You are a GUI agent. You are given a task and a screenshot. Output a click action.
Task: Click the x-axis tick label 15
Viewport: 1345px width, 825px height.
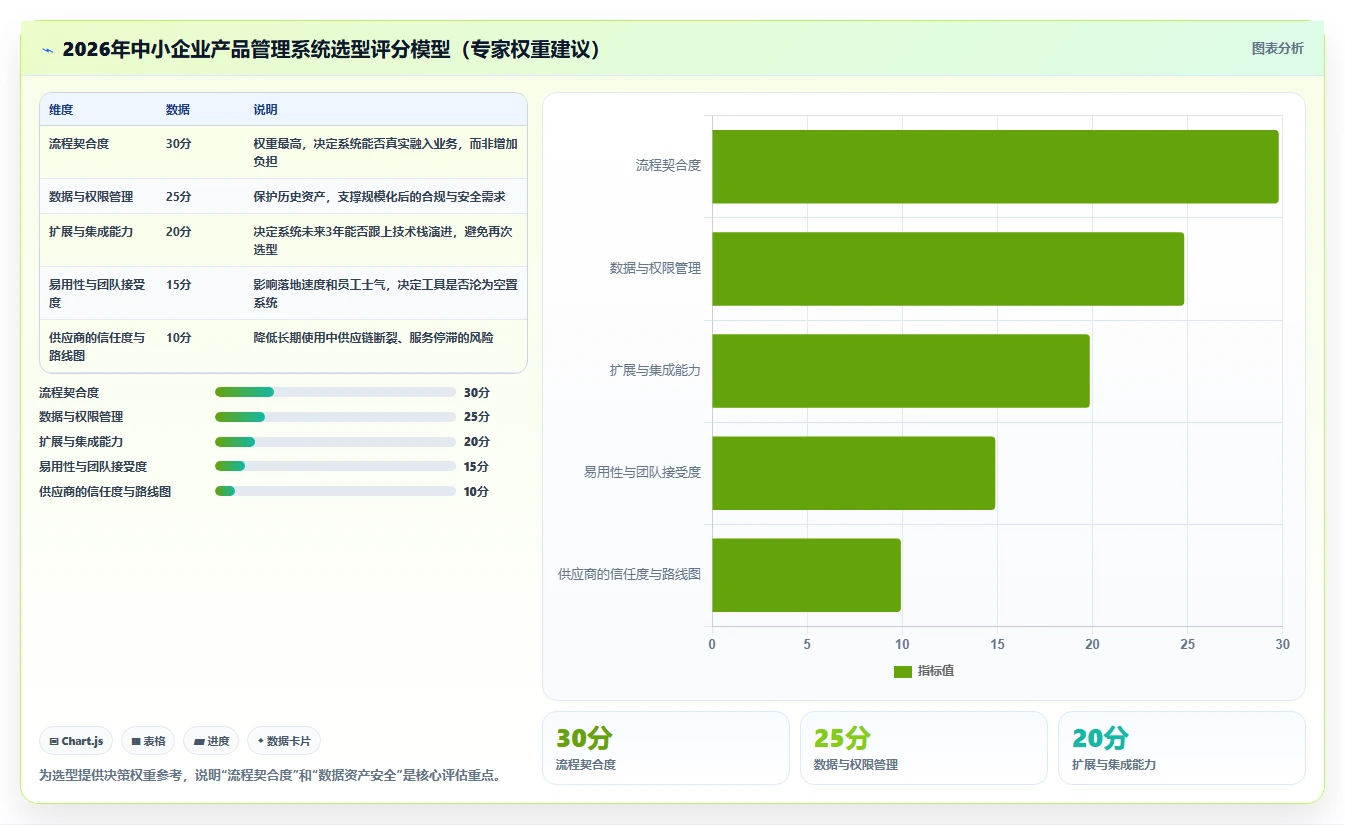click(997, 645)
